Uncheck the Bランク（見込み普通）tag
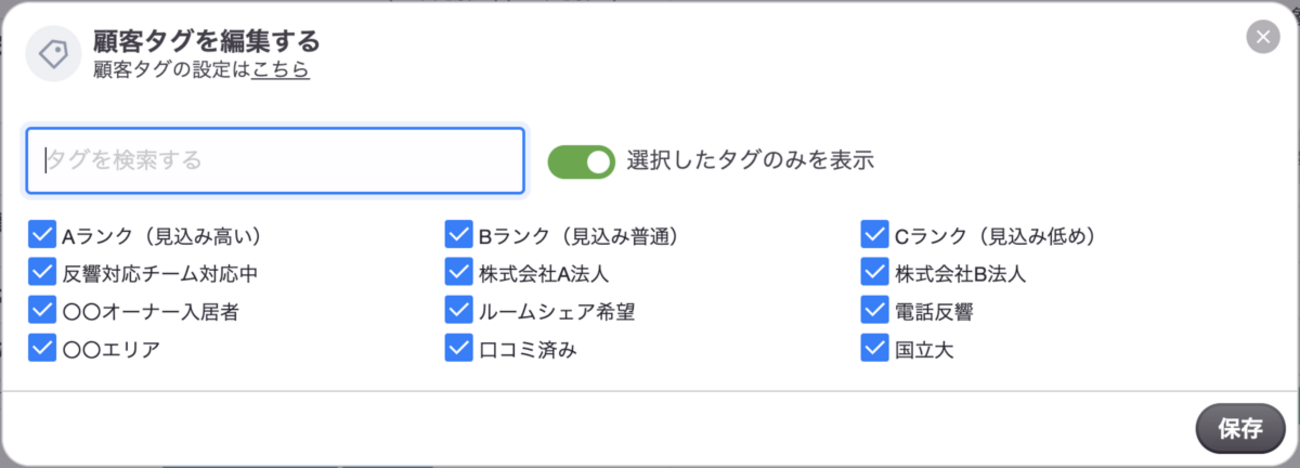 [458, 235]
